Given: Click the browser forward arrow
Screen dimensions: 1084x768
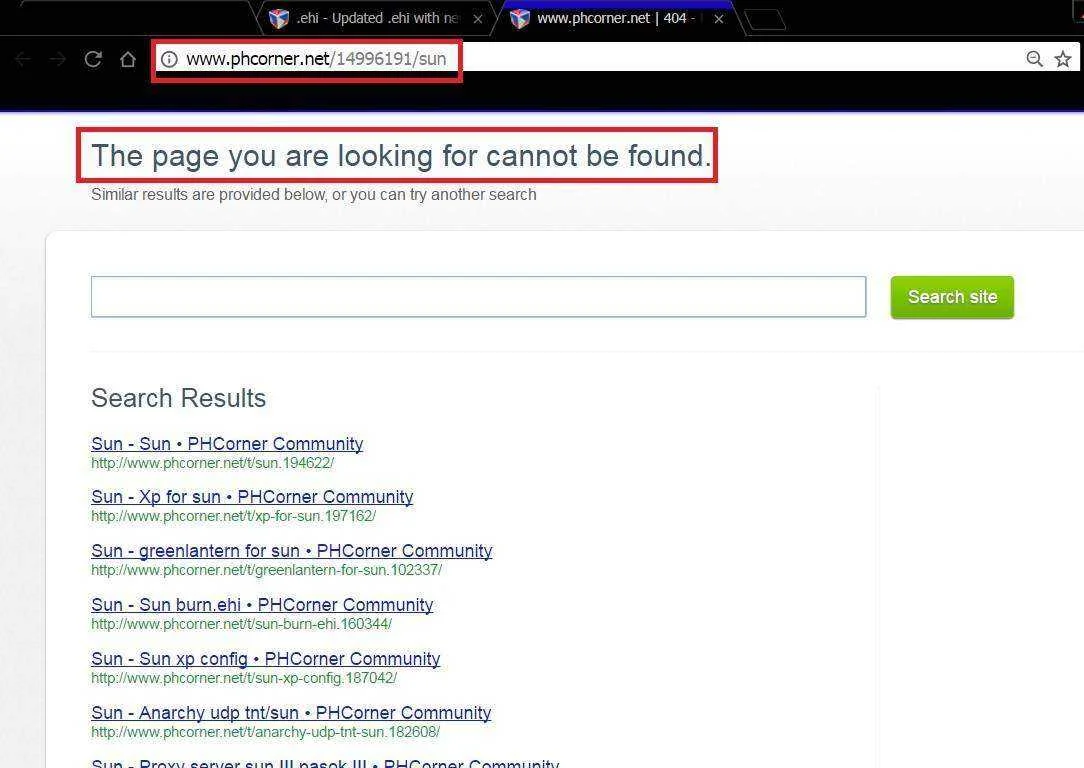Looking at the screenshot, I should click(58, 59).
